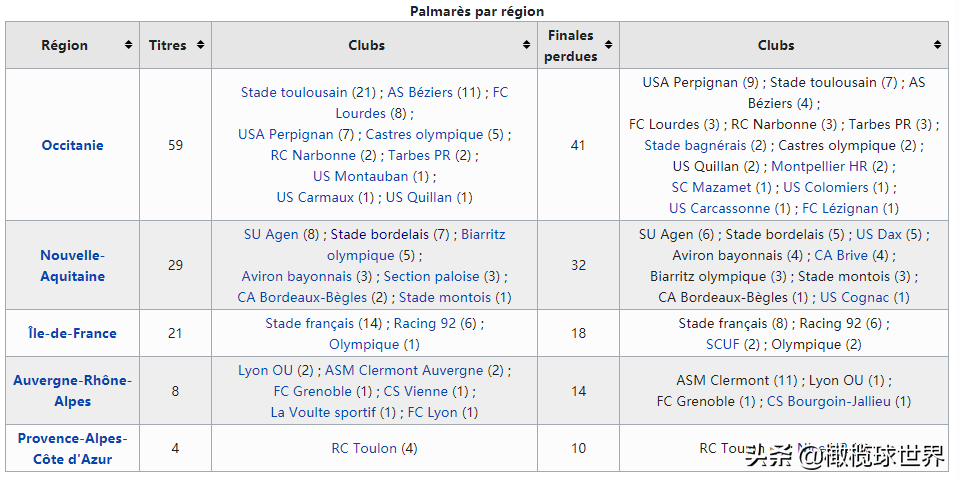The image size is (959, 482).
Task: Click the RC Toulon titles link
Action: [x=364, y=448]
